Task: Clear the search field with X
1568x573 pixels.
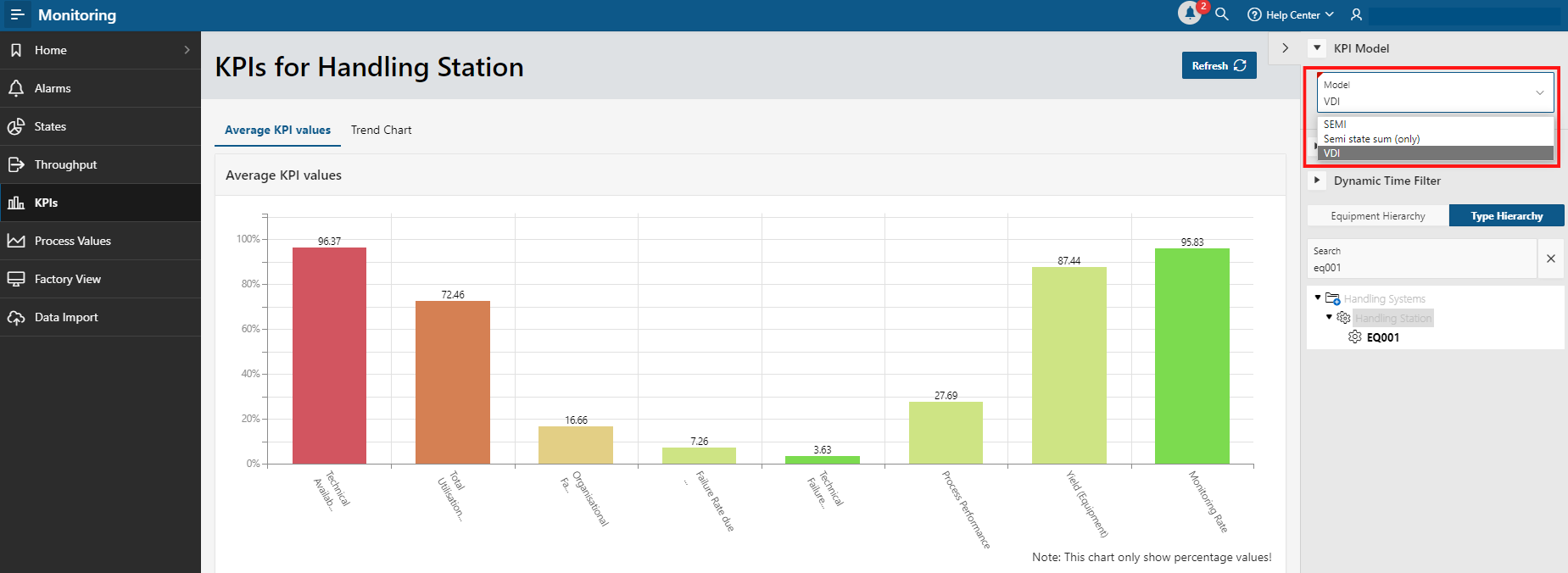Action: (x=1550, y=259)
